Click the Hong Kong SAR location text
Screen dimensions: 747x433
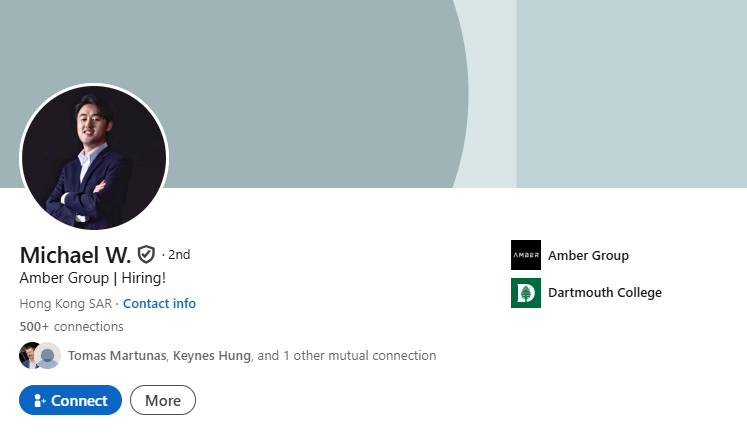[65, 303]
